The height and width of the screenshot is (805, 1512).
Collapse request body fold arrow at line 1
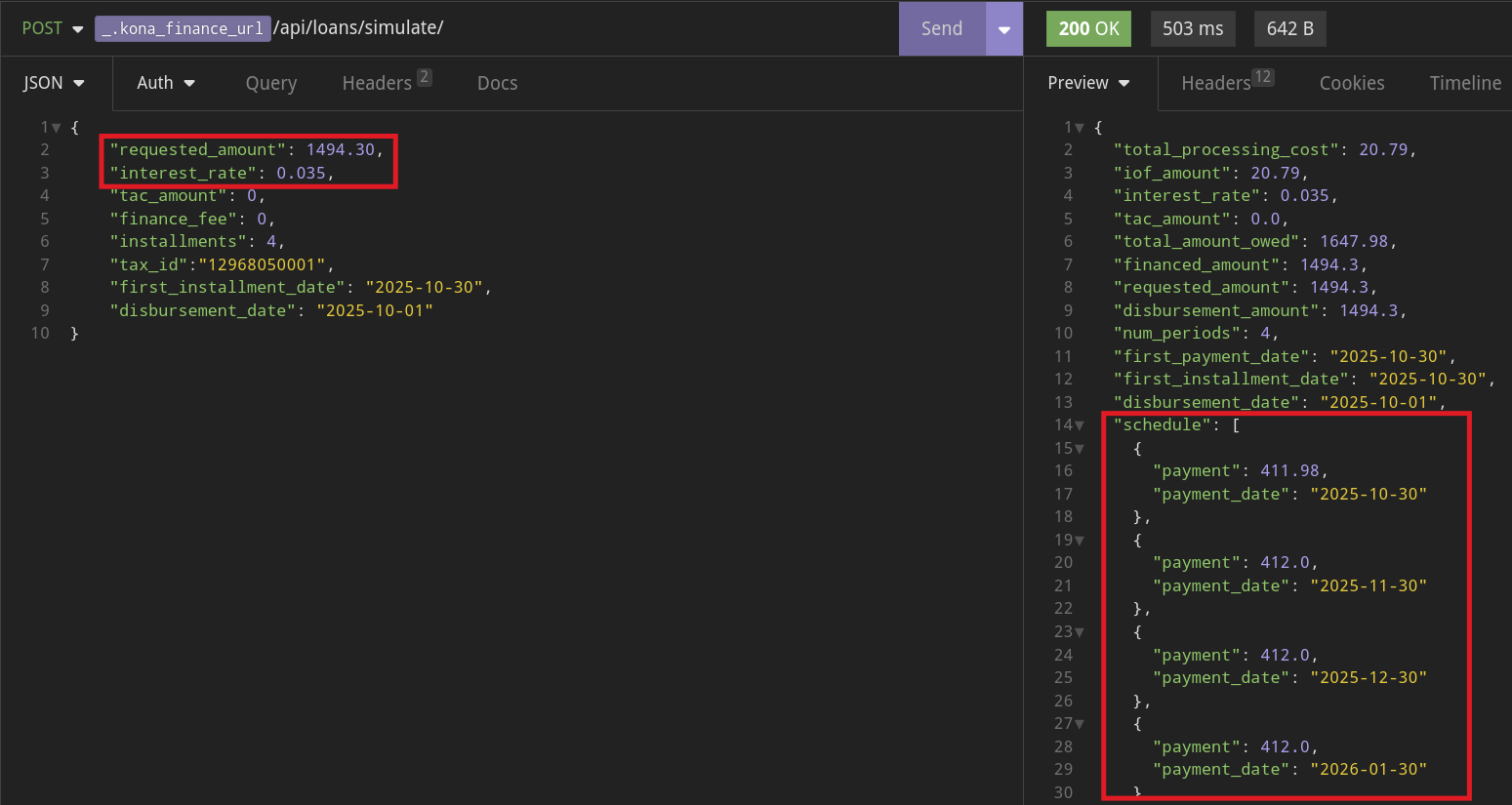click(x=56, y=128)
